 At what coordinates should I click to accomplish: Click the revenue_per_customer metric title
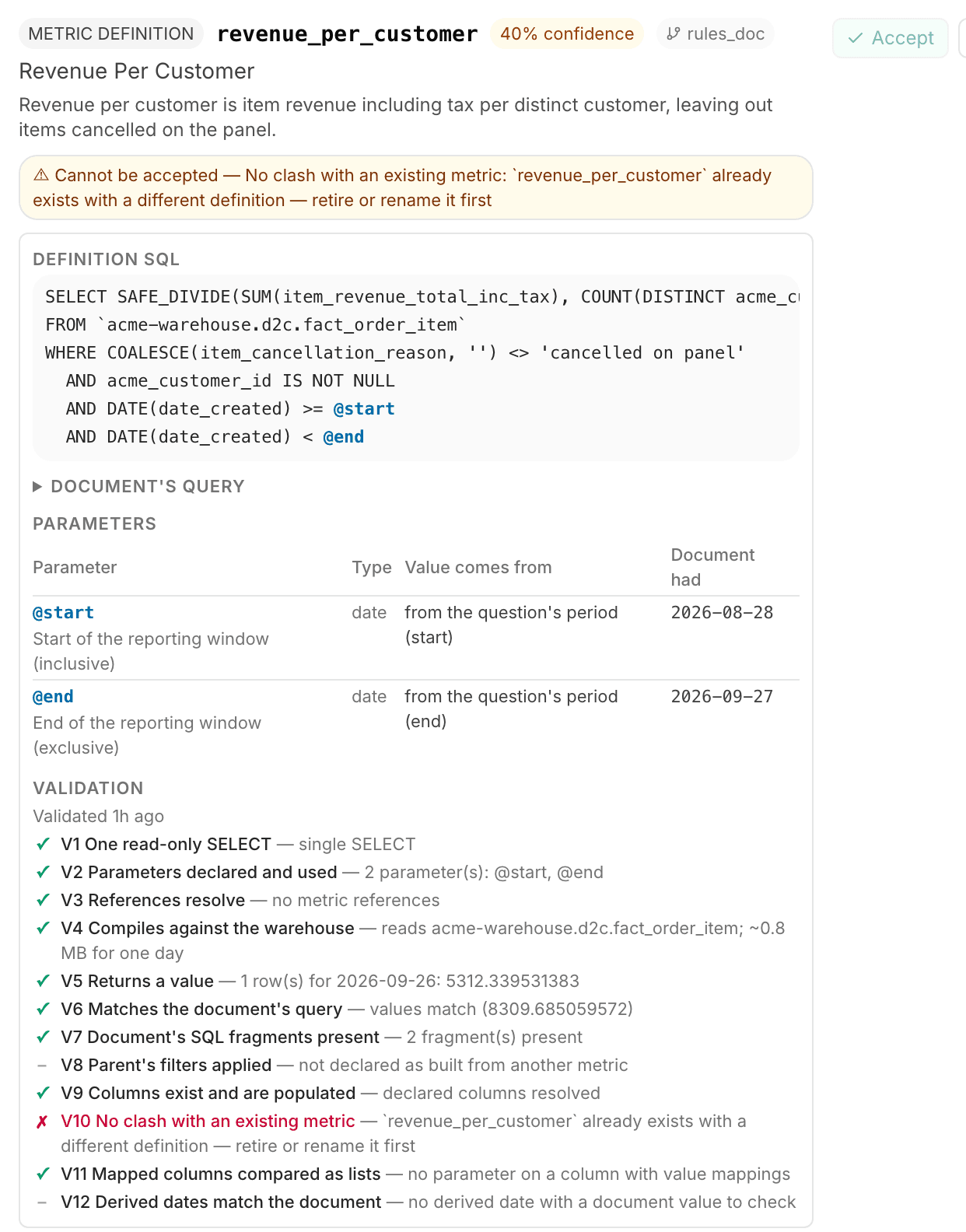[x=347, y=34]
